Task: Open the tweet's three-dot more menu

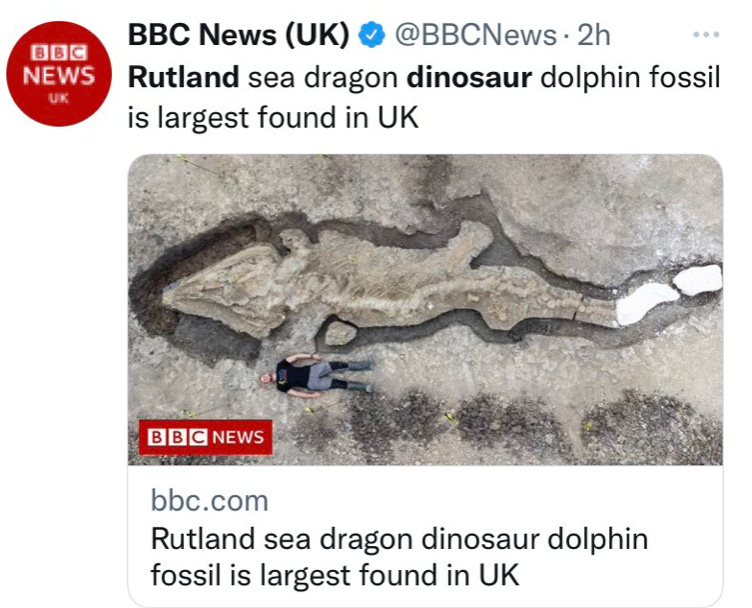Action: [x=706, y=35]
